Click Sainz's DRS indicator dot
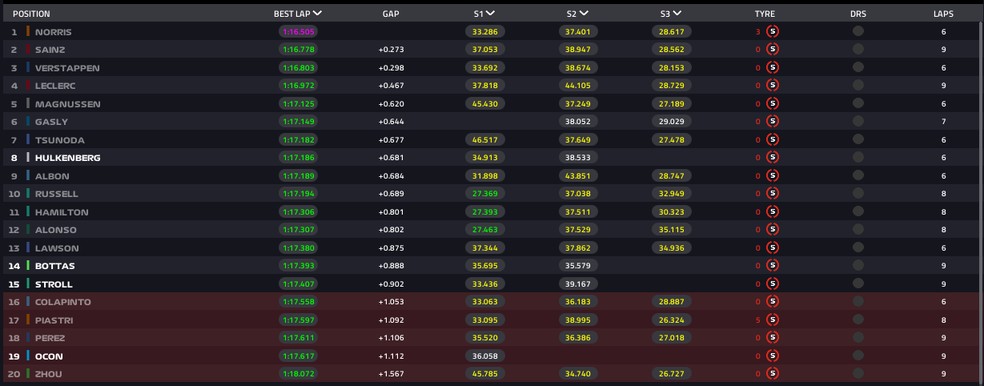 coord(858,50)
